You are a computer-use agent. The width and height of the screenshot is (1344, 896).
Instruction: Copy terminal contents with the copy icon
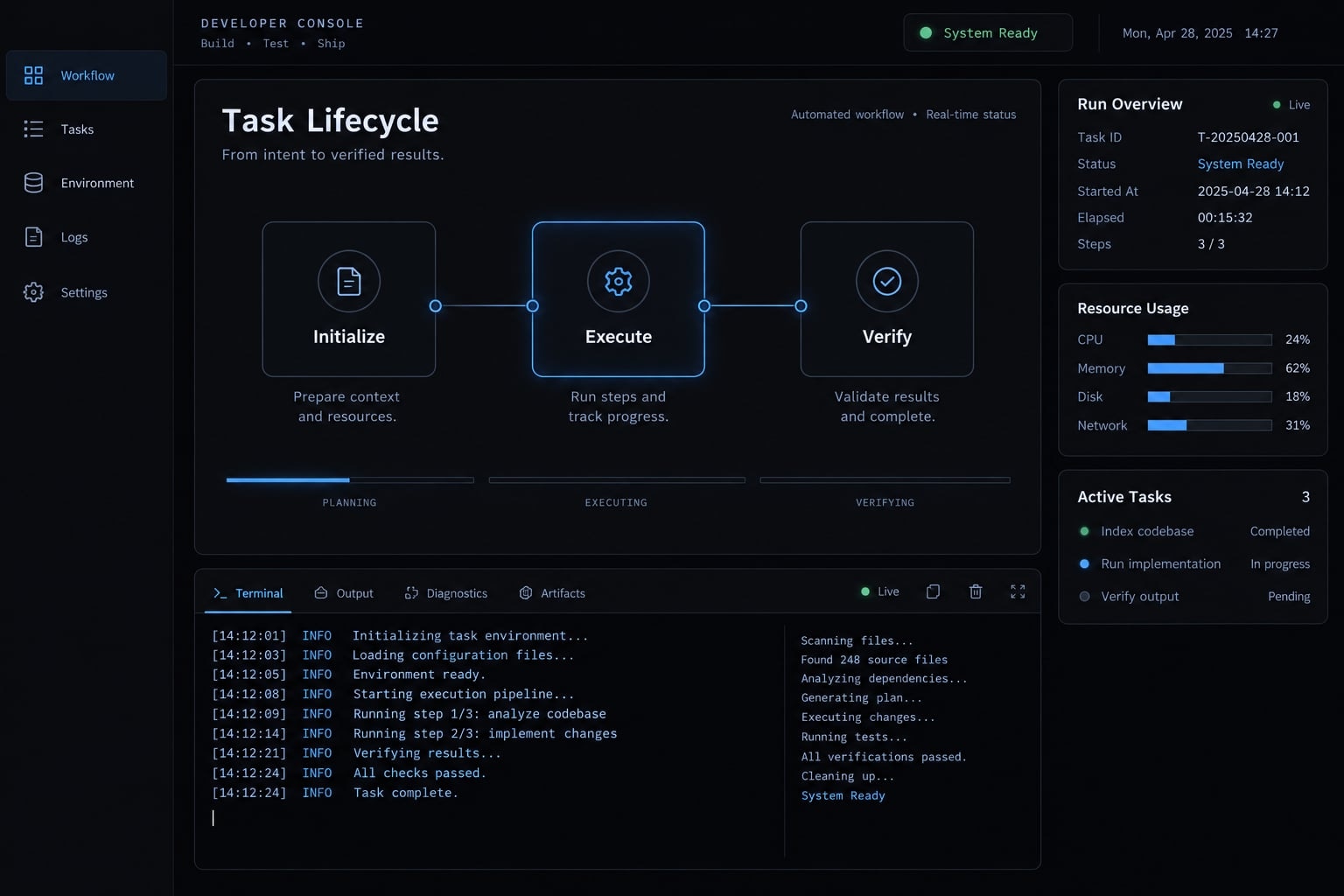click(934, 591)
